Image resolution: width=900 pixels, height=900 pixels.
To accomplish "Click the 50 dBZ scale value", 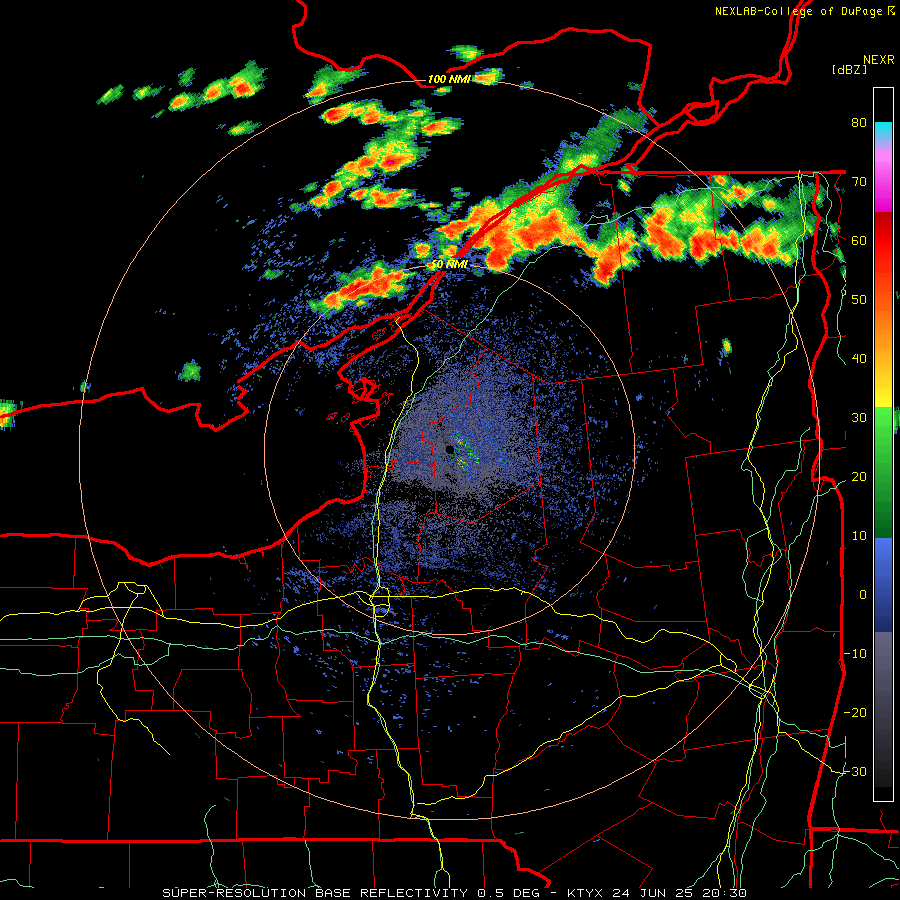I will pyautogui.click(x=859, y=299).
